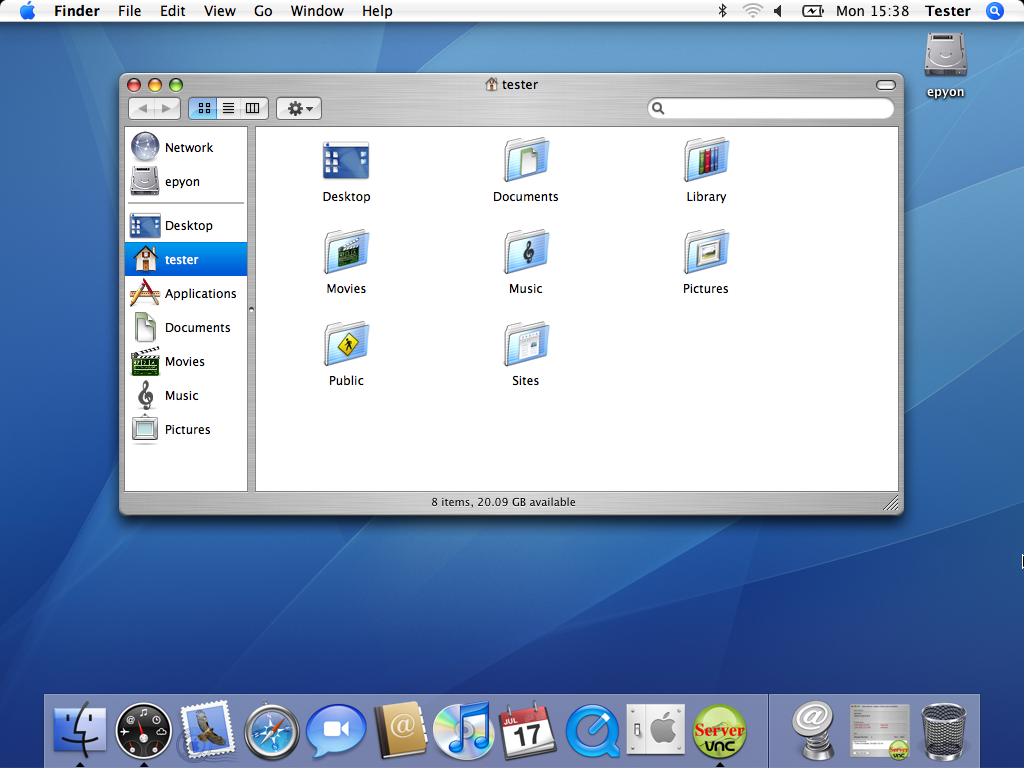Launch iTunes from the Dock
This screenshot has height=768, width=1024.
coord(464,731)
